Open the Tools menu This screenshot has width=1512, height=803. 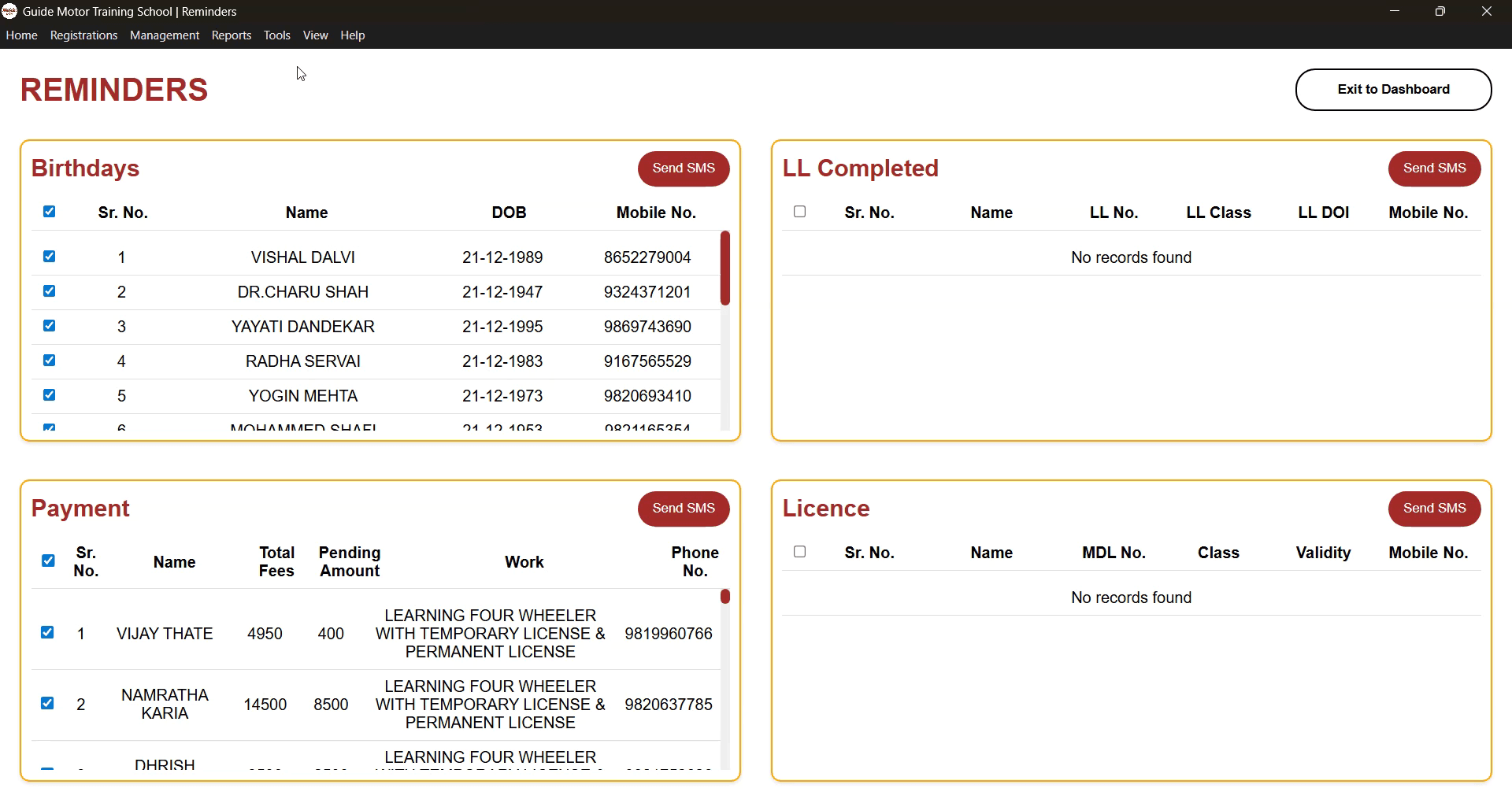click(x=276, y=35)
